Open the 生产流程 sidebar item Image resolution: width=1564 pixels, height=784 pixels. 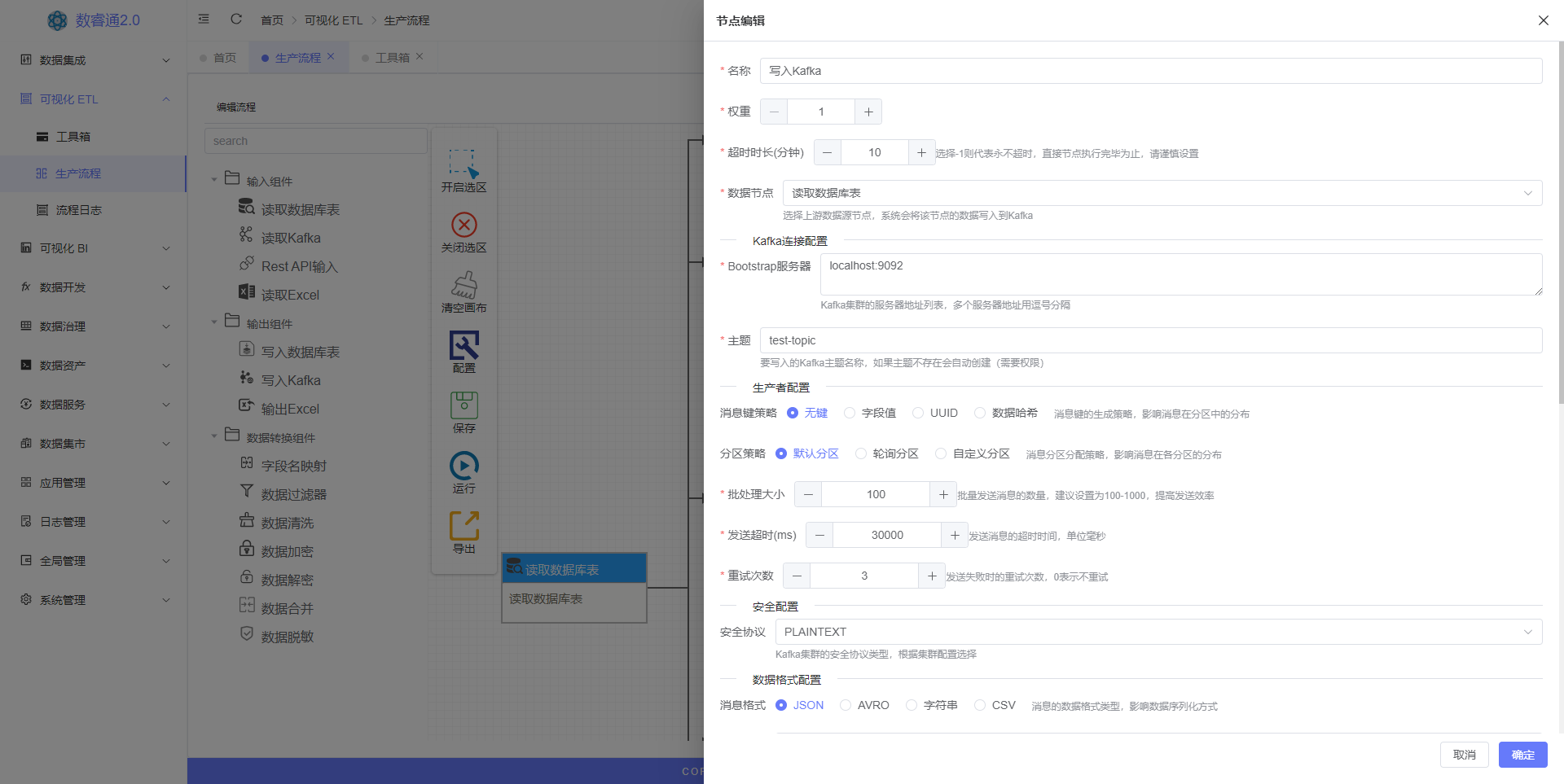pos(94,173)
